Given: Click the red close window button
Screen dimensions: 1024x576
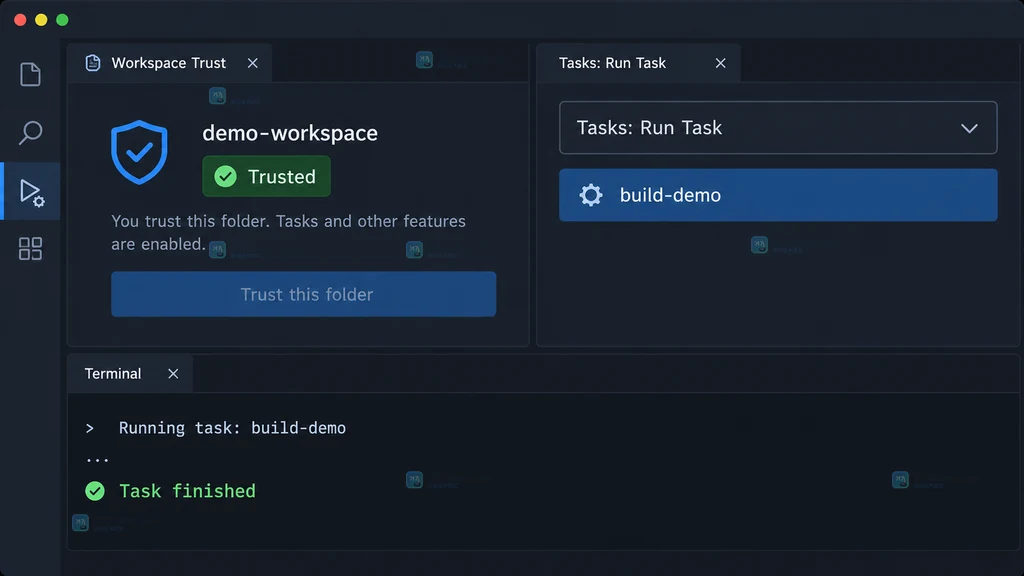Looking at the screenshot, I should pyautogui.click(x=20, y=20).
